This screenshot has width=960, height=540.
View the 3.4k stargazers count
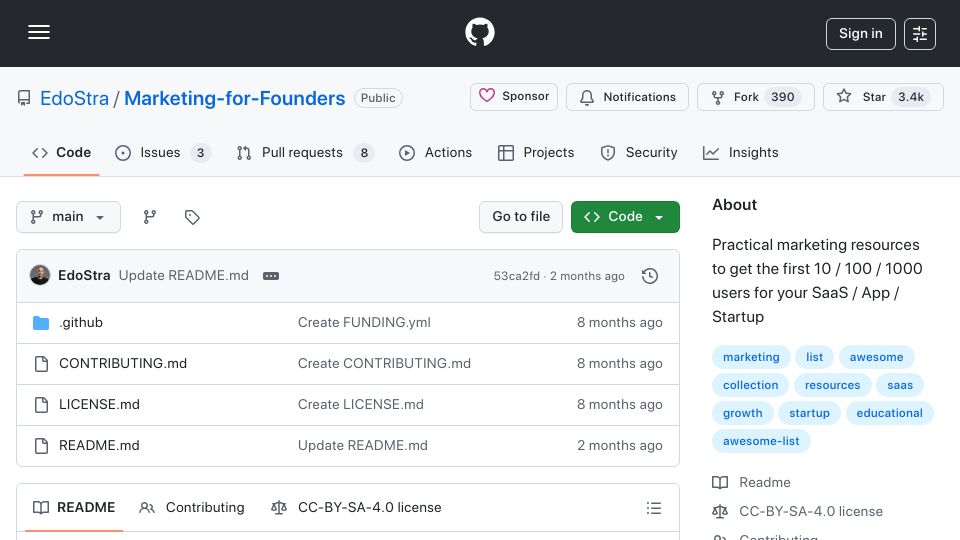pyautogui.click(x=910, y=97)
